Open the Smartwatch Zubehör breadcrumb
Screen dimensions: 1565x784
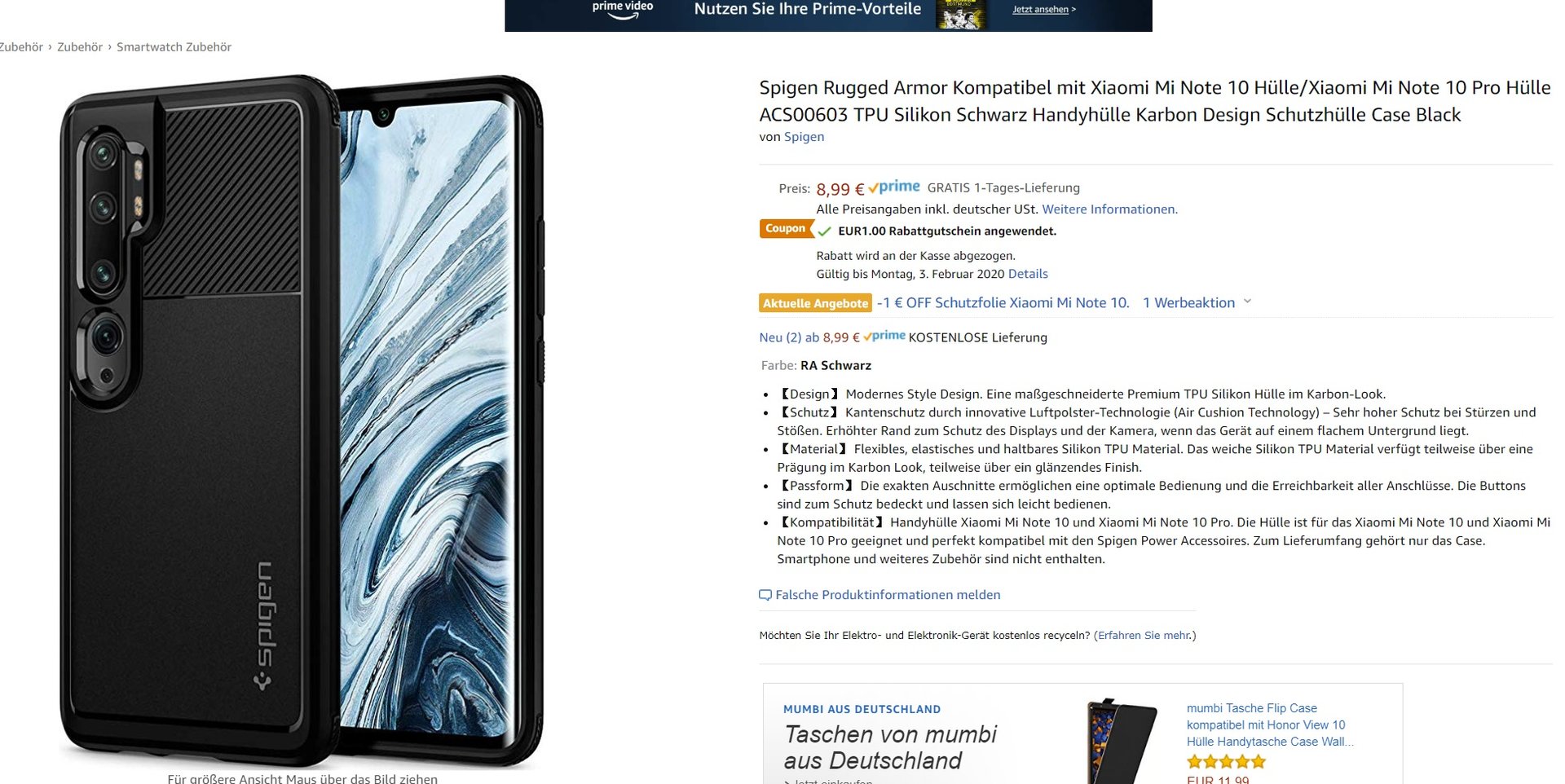click(174, 47)
